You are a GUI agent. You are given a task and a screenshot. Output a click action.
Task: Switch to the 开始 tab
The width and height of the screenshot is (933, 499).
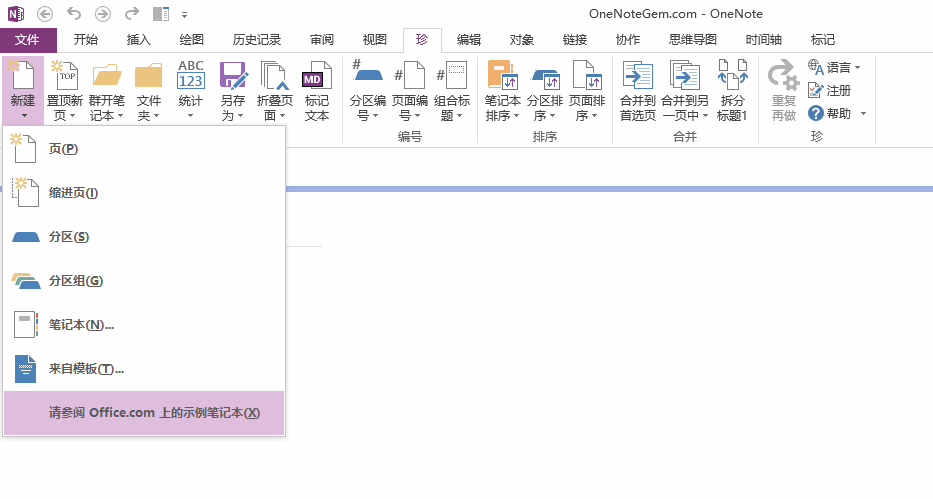[x=86, y=40]
